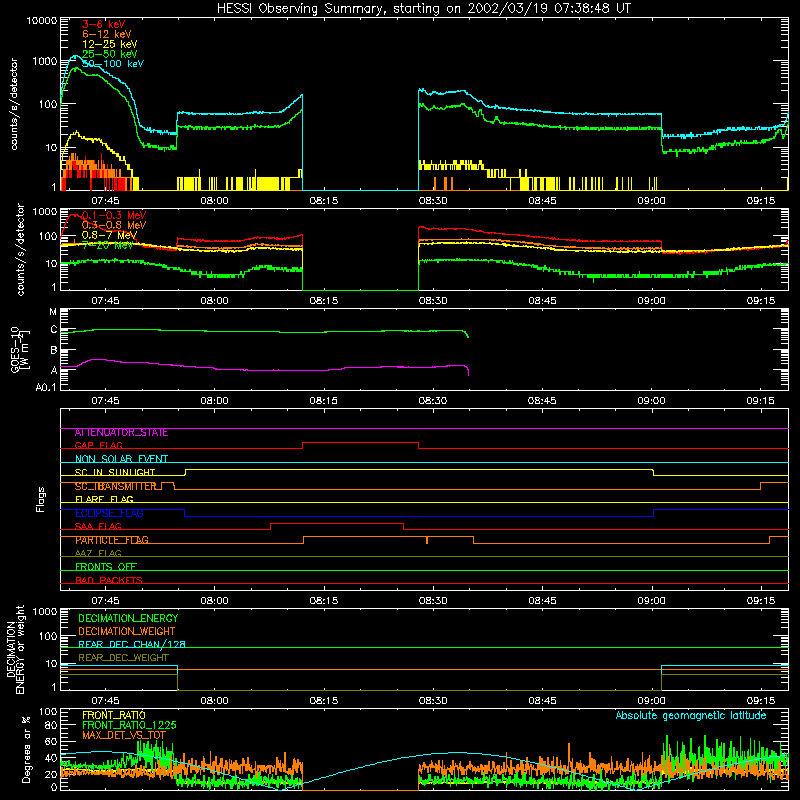Click the NON_SOLAR_EVENT flag label

[x=121, y=459]
